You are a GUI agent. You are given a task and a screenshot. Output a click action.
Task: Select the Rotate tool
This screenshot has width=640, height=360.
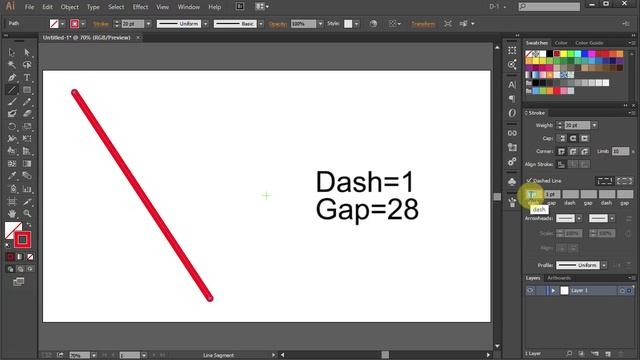12,127
